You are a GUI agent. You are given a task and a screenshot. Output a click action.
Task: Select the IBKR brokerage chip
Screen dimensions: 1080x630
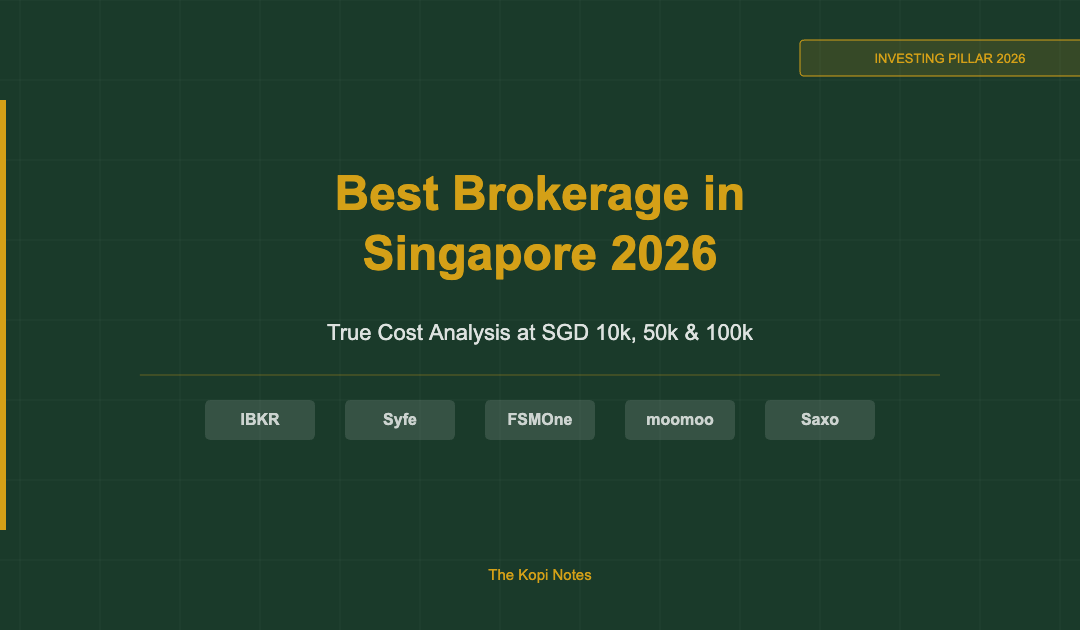pyautogui.click(x=260, y=419)
